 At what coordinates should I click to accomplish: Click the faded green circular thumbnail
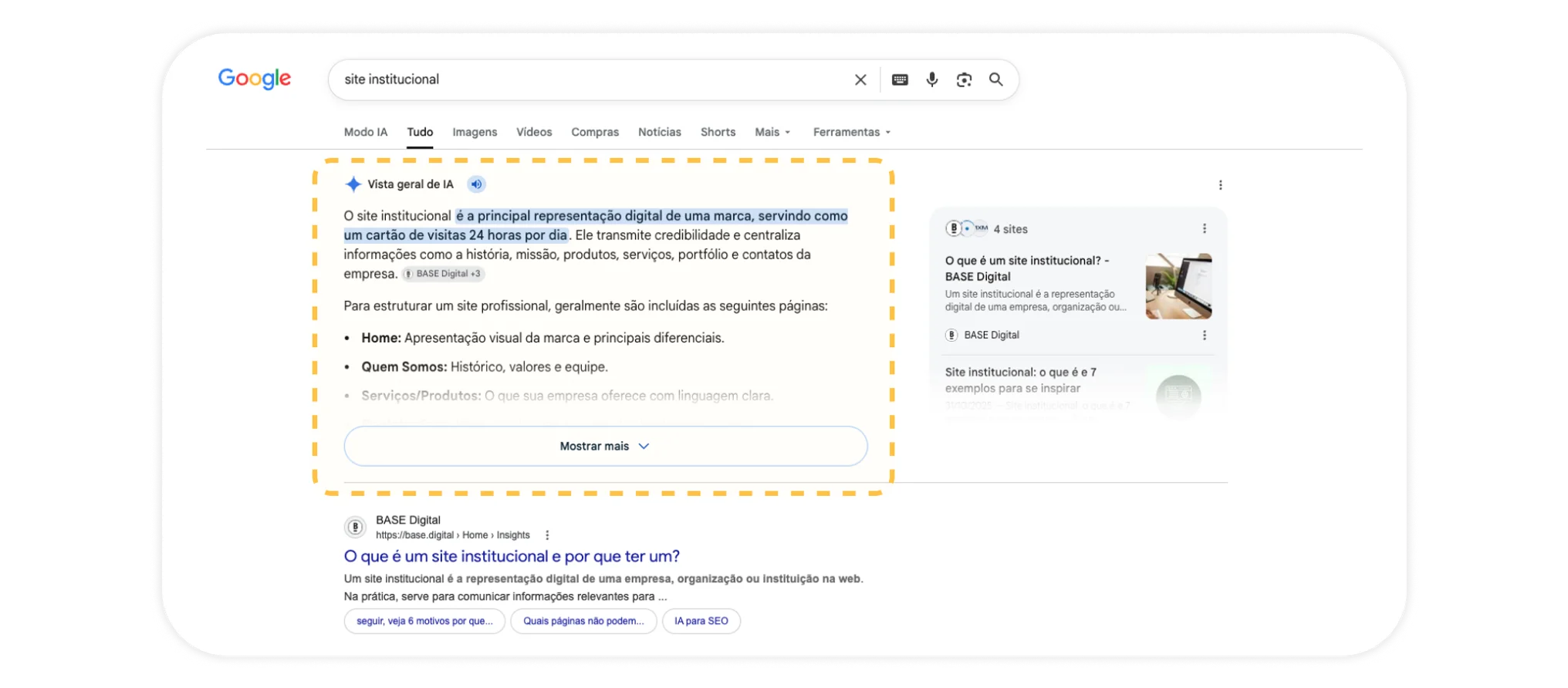pos(1178,396)
